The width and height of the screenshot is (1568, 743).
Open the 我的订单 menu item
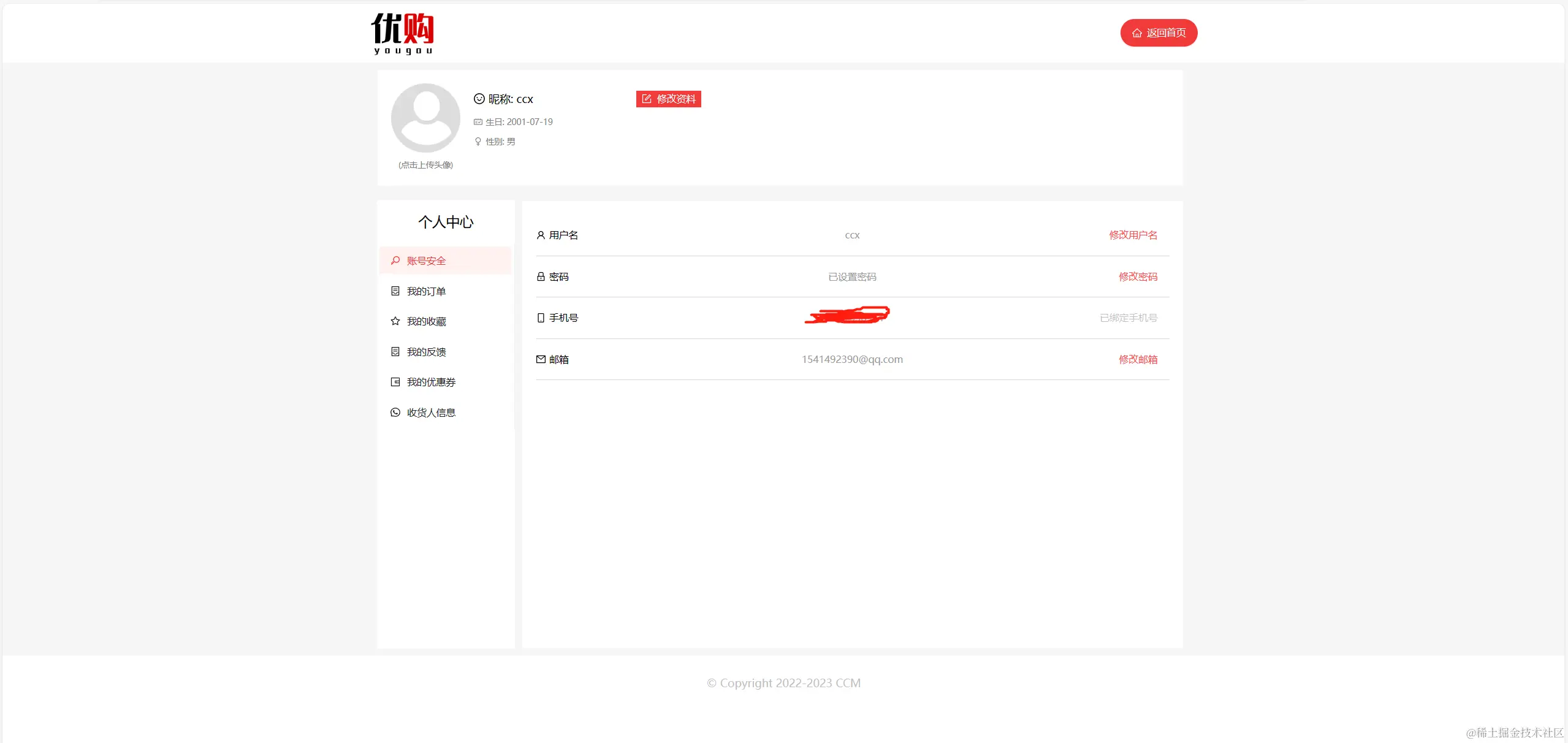[426, 291]
